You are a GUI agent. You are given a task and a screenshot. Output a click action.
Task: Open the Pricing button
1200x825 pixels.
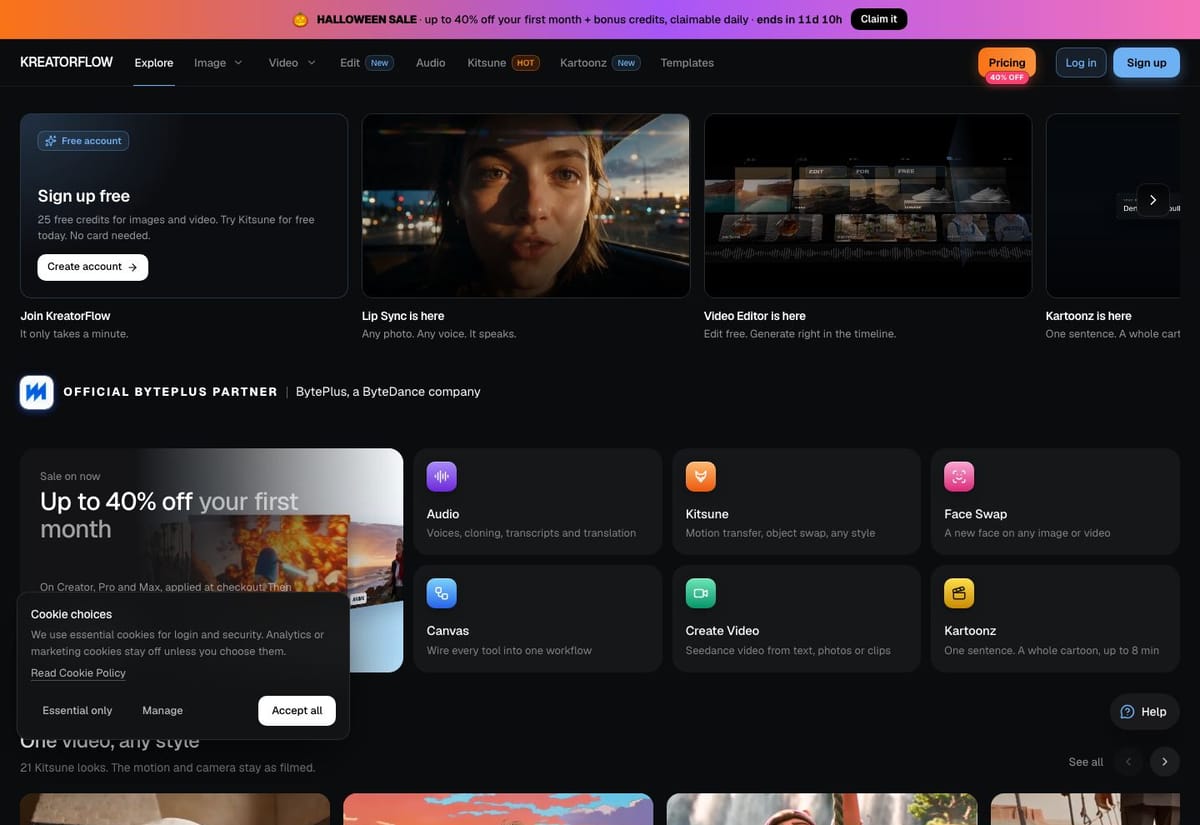pos(1007,63)
